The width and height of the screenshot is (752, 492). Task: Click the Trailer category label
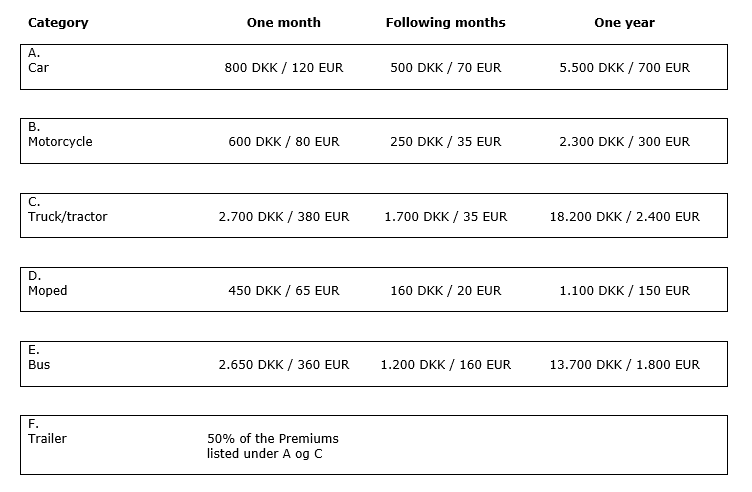coord(47,438)
